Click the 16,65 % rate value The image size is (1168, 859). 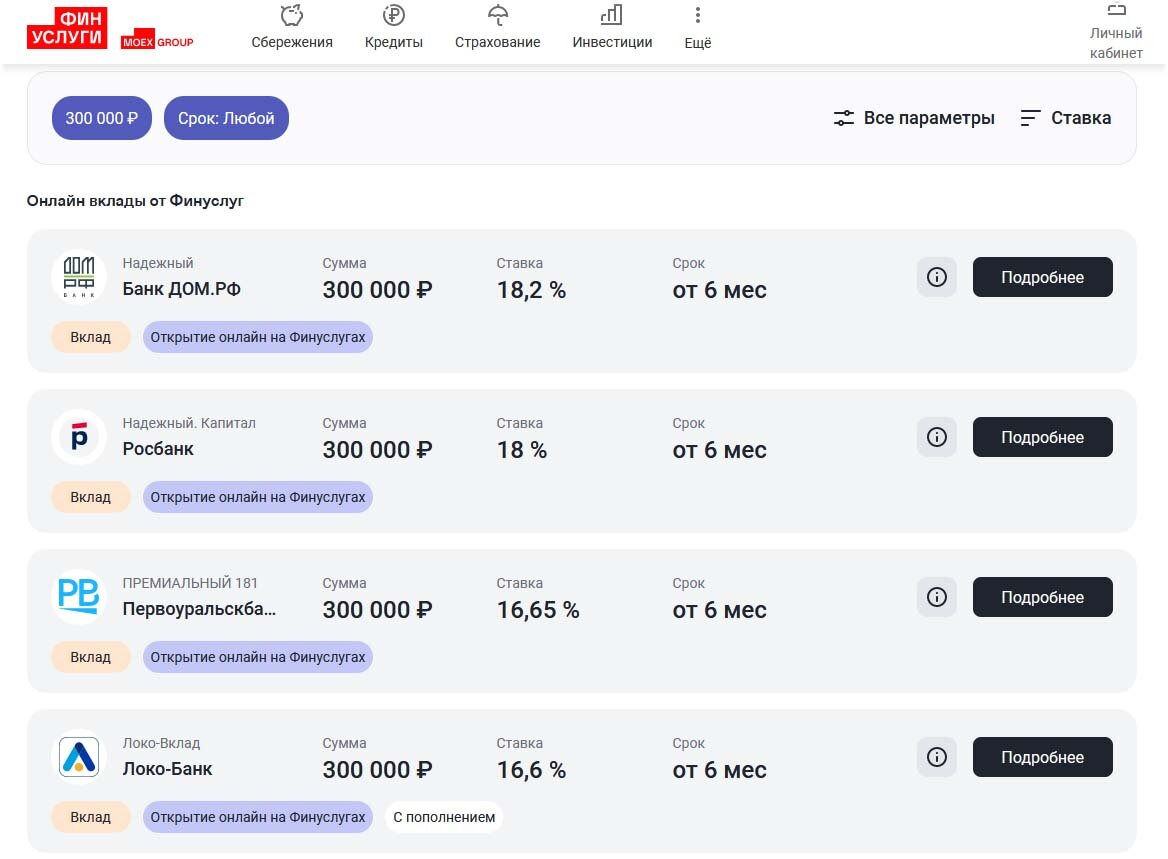[x=538, y=610]
